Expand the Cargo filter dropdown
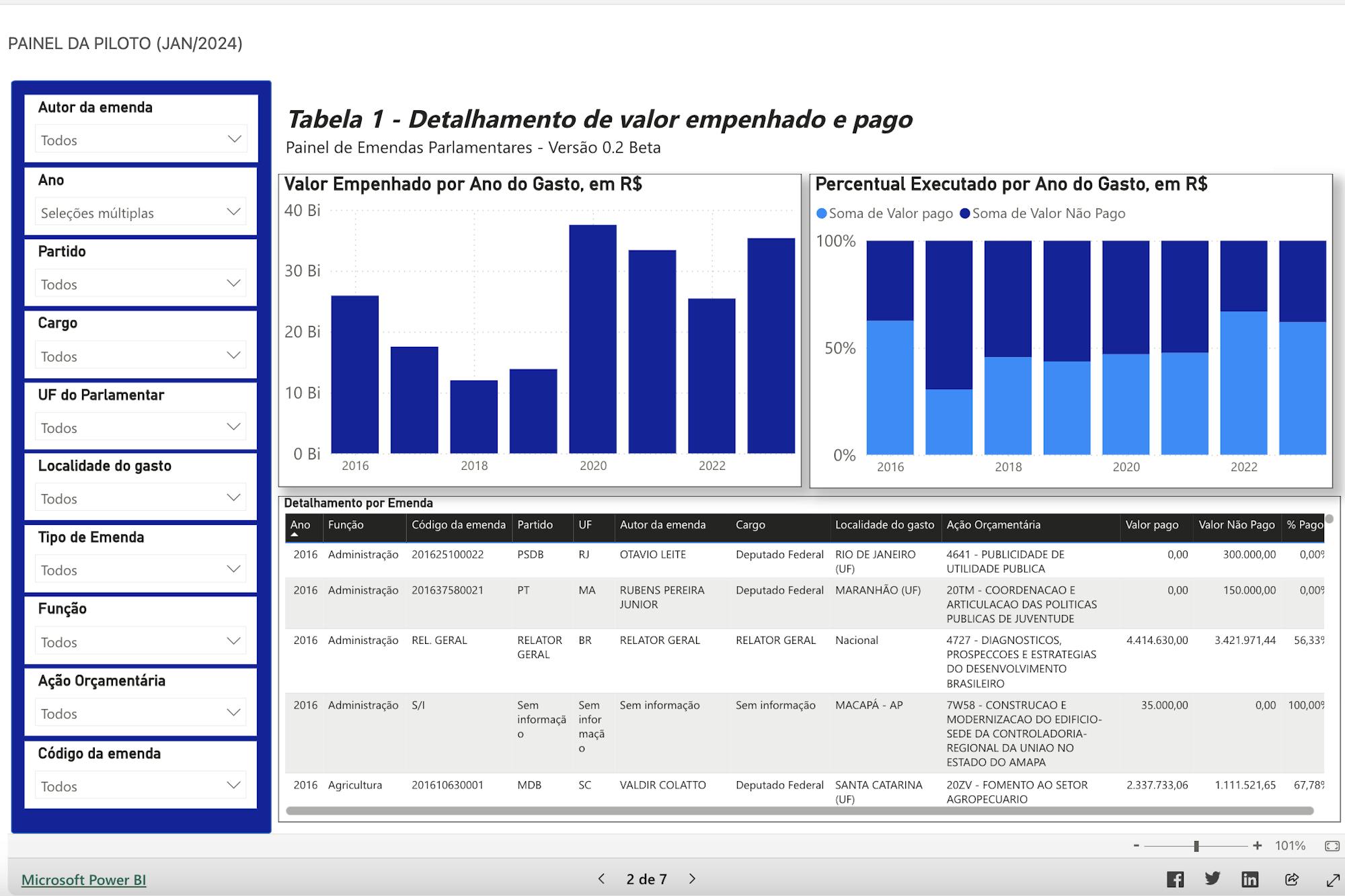1345x896 pixels. [x=141, y=356]
